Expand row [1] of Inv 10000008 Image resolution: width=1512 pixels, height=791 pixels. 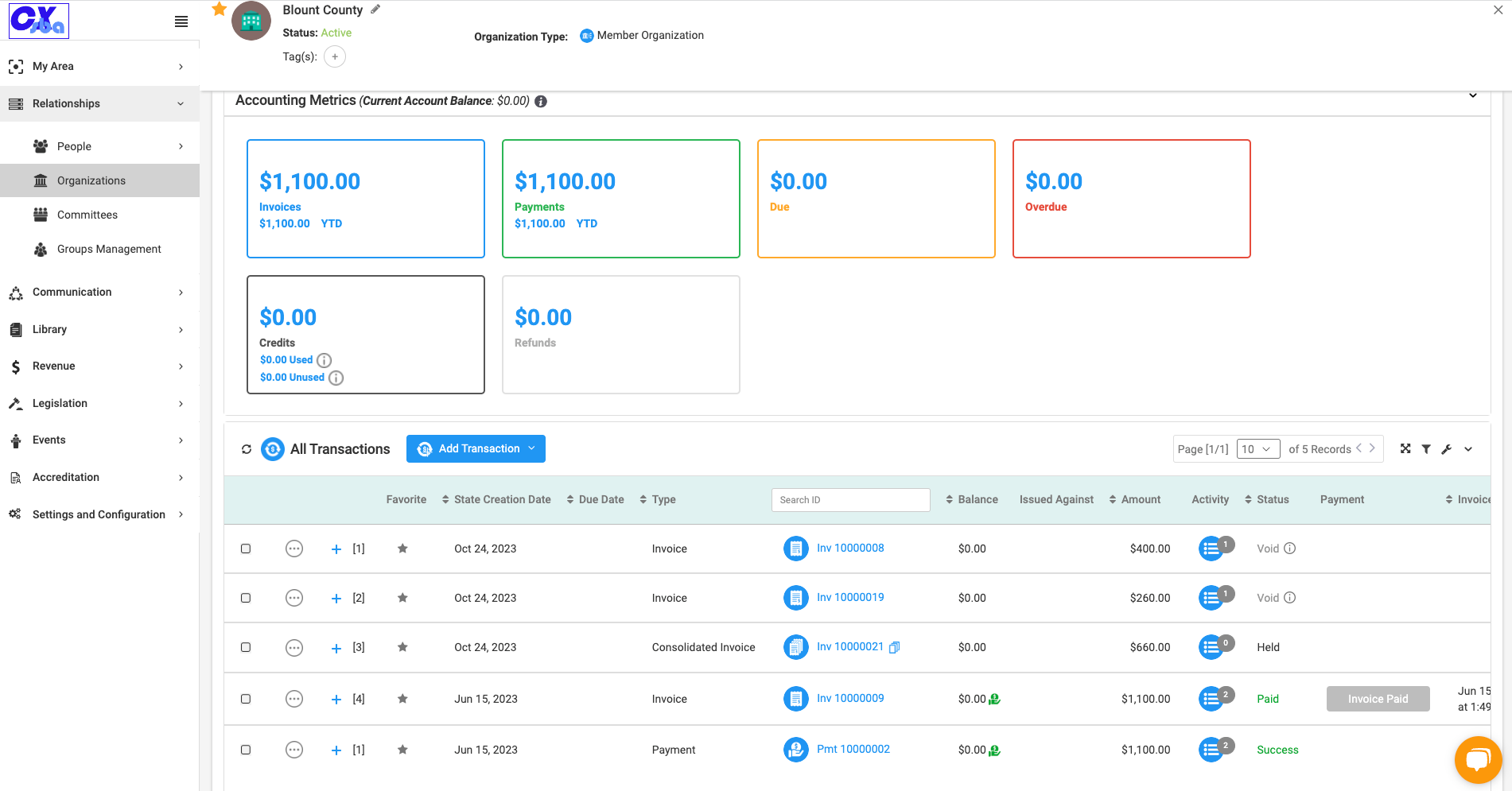tap(336, 549)
